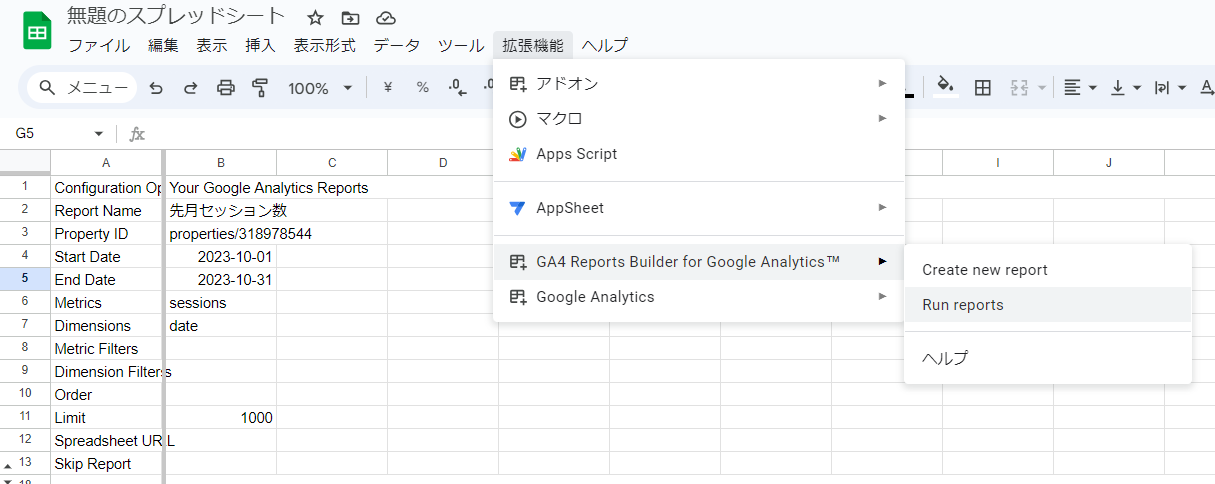Expand the アドオン submenu

click(699, 83)
